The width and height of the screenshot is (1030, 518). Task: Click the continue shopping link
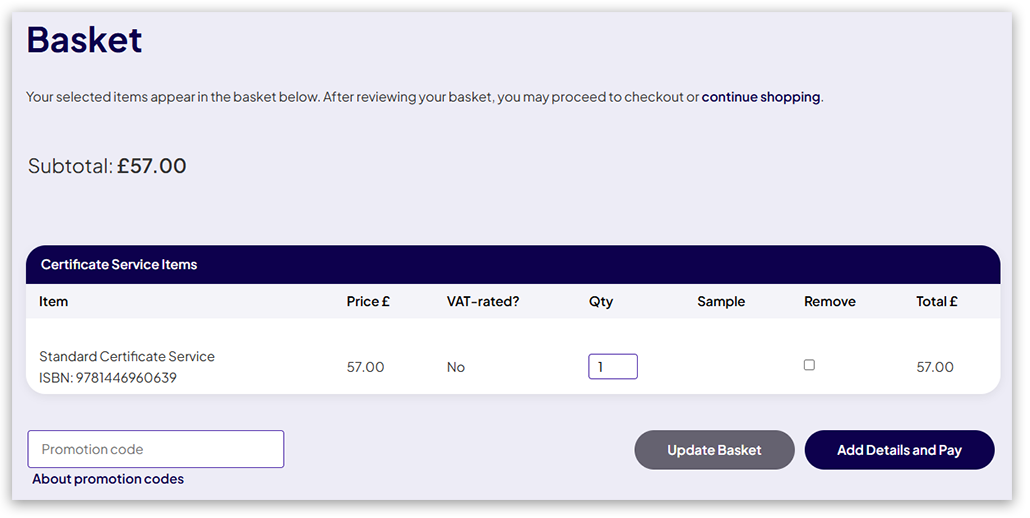[x=760, y=97]
